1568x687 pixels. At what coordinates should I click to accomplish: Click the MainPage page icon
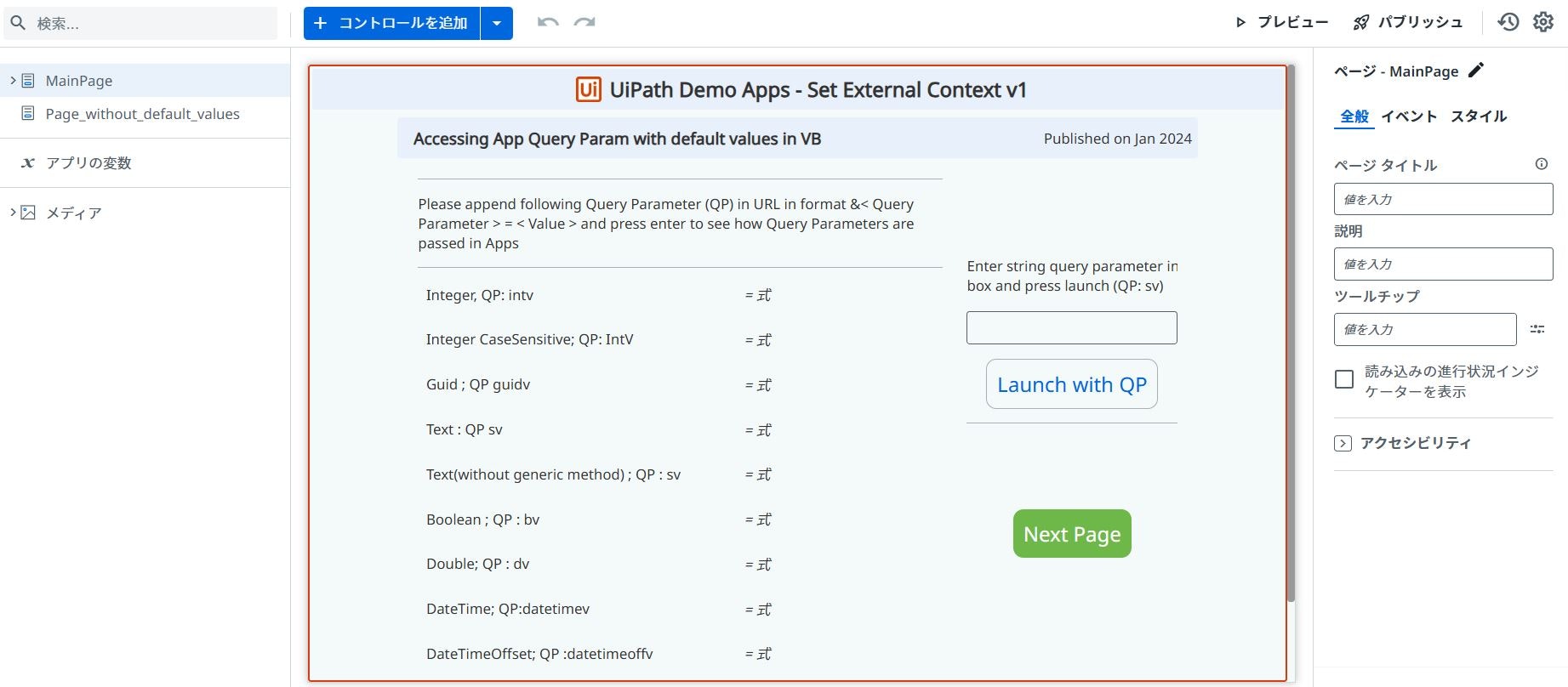coord(28,81)
